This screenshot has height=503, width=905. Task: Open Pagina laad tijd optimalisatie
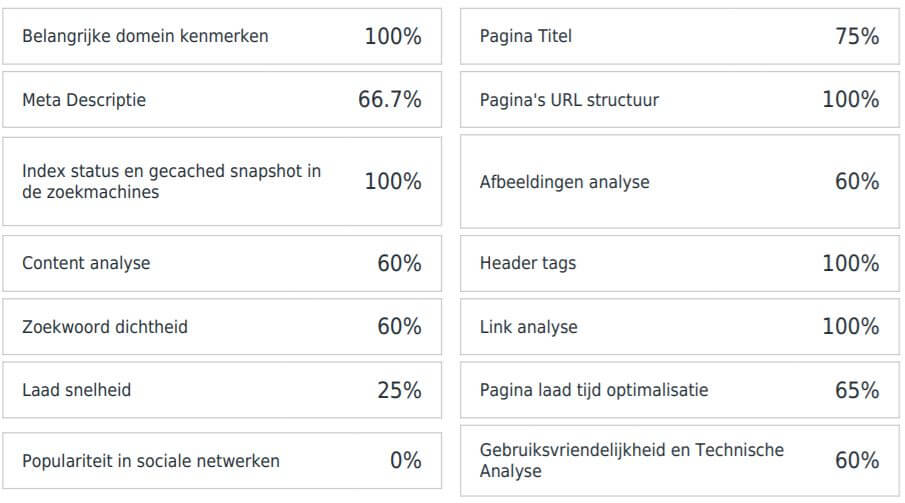(x=679, y=390)
